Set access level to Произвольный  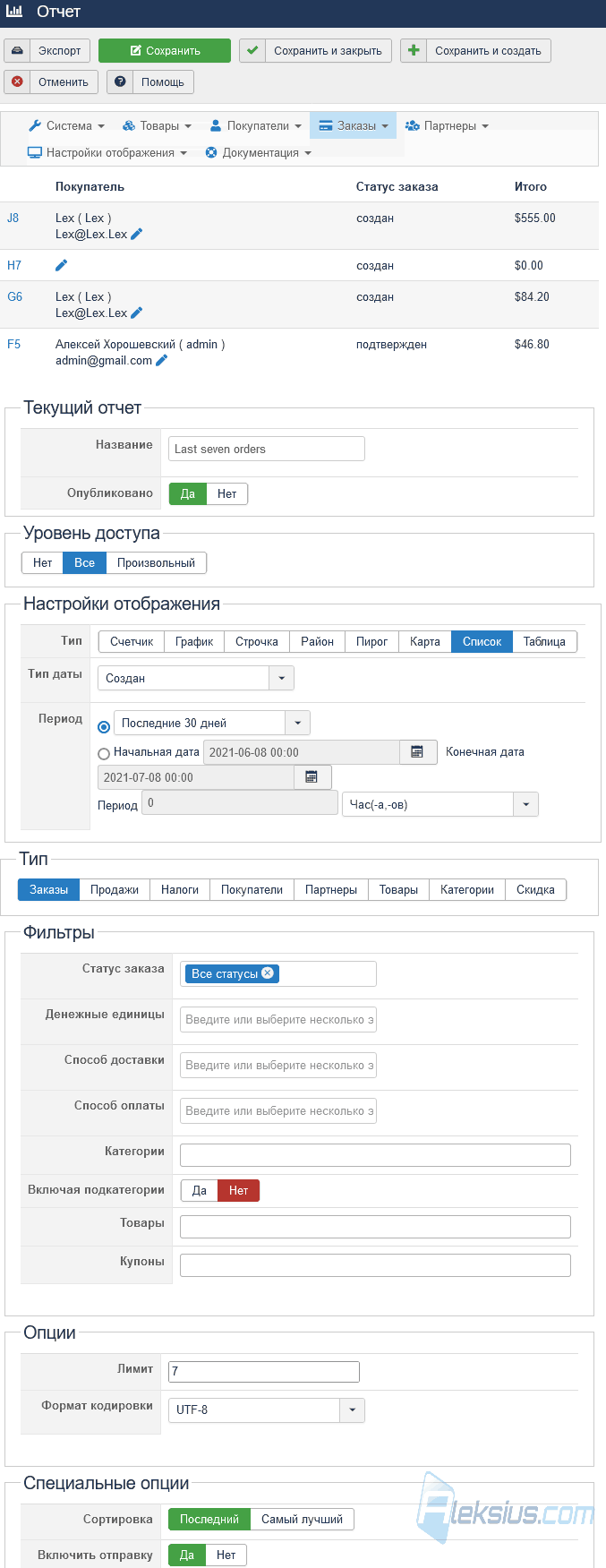[x=157, y=562]
